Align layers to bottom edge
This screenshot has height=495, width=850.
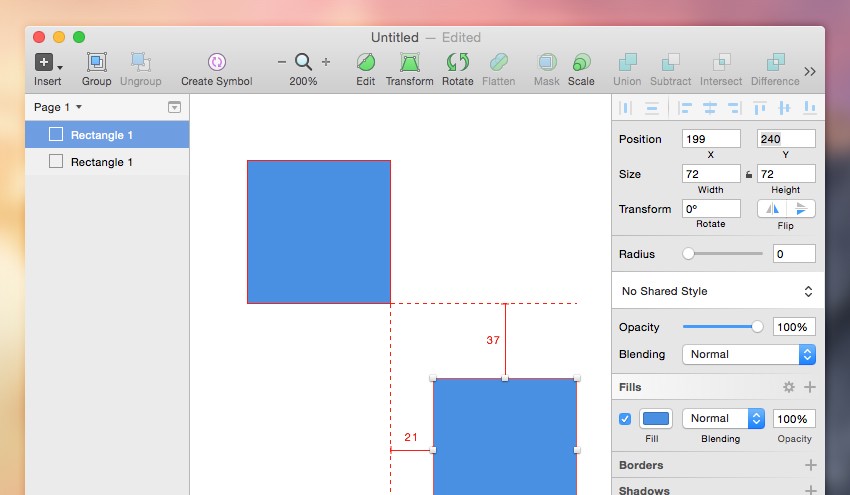pos(809,108)
